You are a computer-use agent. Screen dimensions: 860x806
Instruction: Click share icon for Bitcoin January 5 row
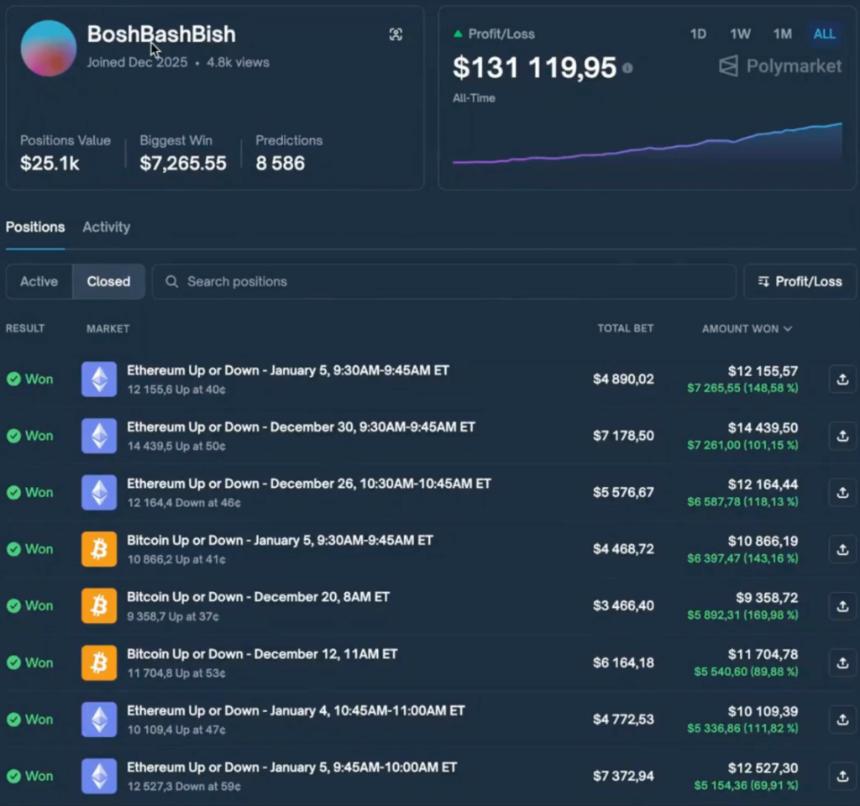point(842,549)
